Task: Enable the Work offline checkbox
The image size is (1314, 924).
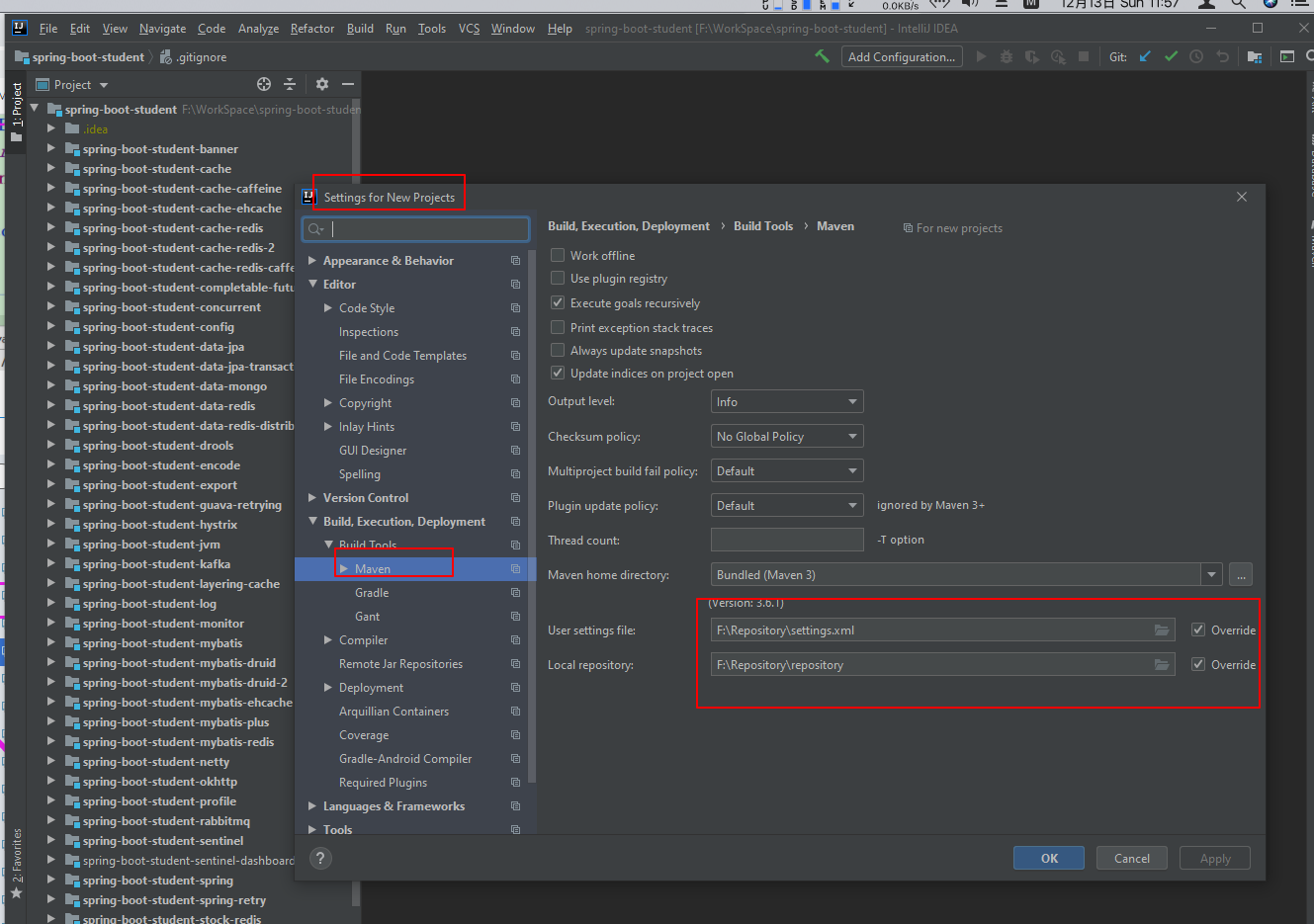Action: point(558,255)
